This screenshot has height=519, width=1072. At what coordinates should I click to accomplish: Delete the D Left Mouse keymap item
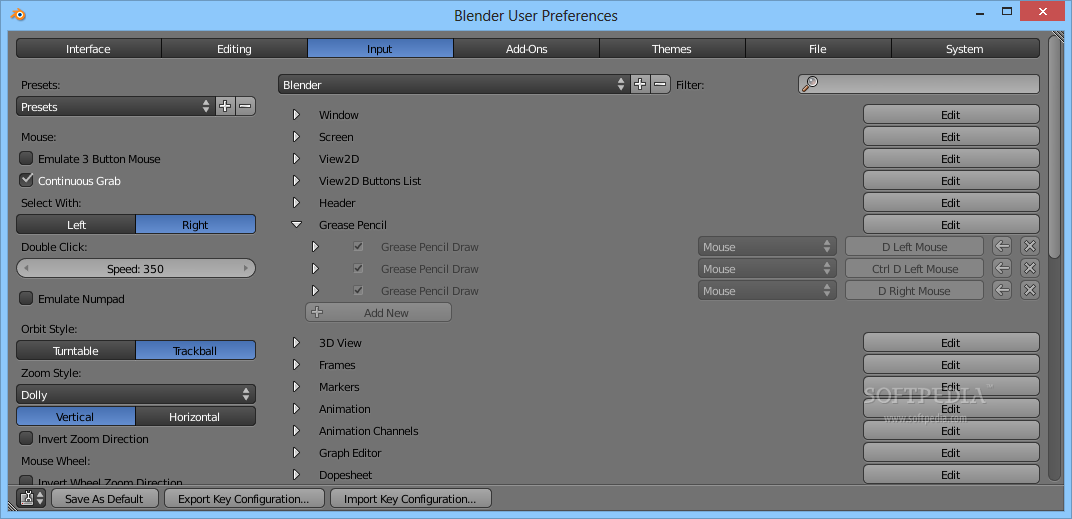tap(1030, 247)
